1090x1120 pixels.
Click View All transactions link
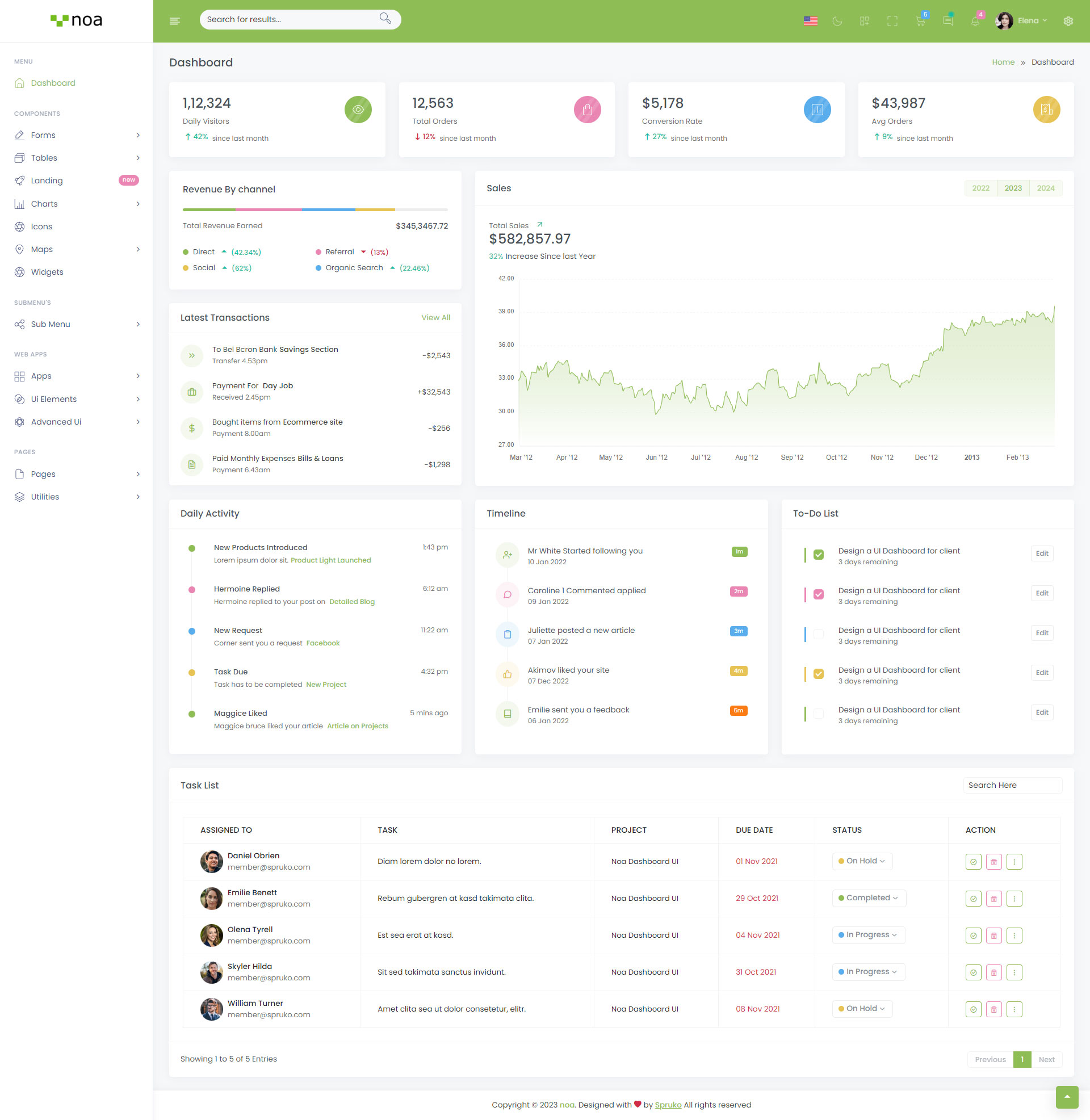pyautogui.click(x=435, y=318)
